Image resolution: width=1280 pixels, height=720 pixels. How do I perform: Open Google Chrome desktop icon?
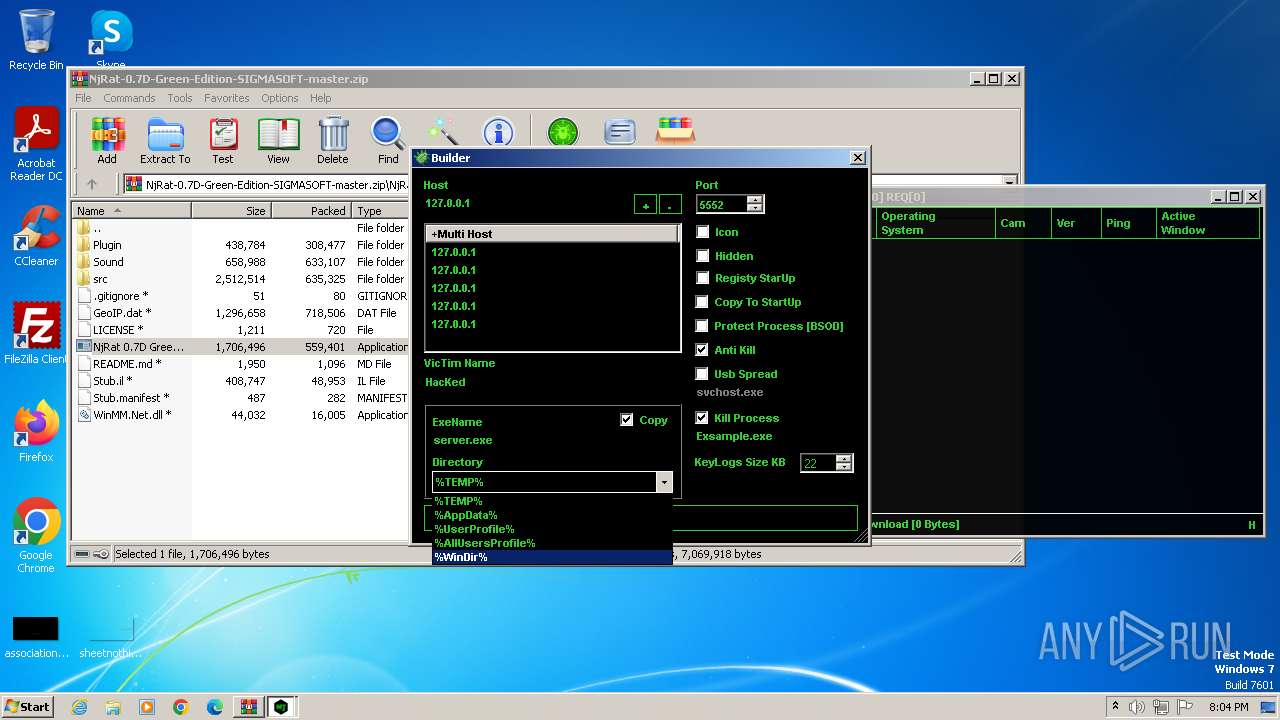(36, 536)
